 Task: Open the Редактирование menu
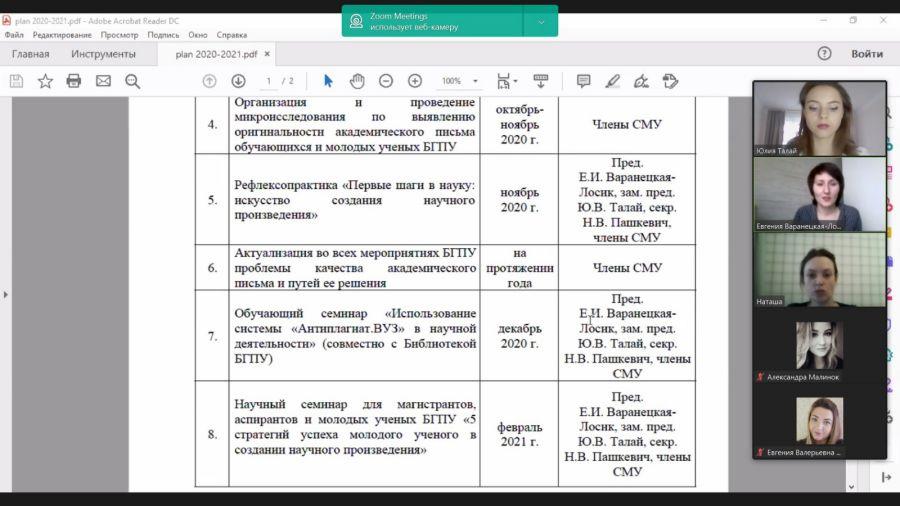click(x=62, y=35)
